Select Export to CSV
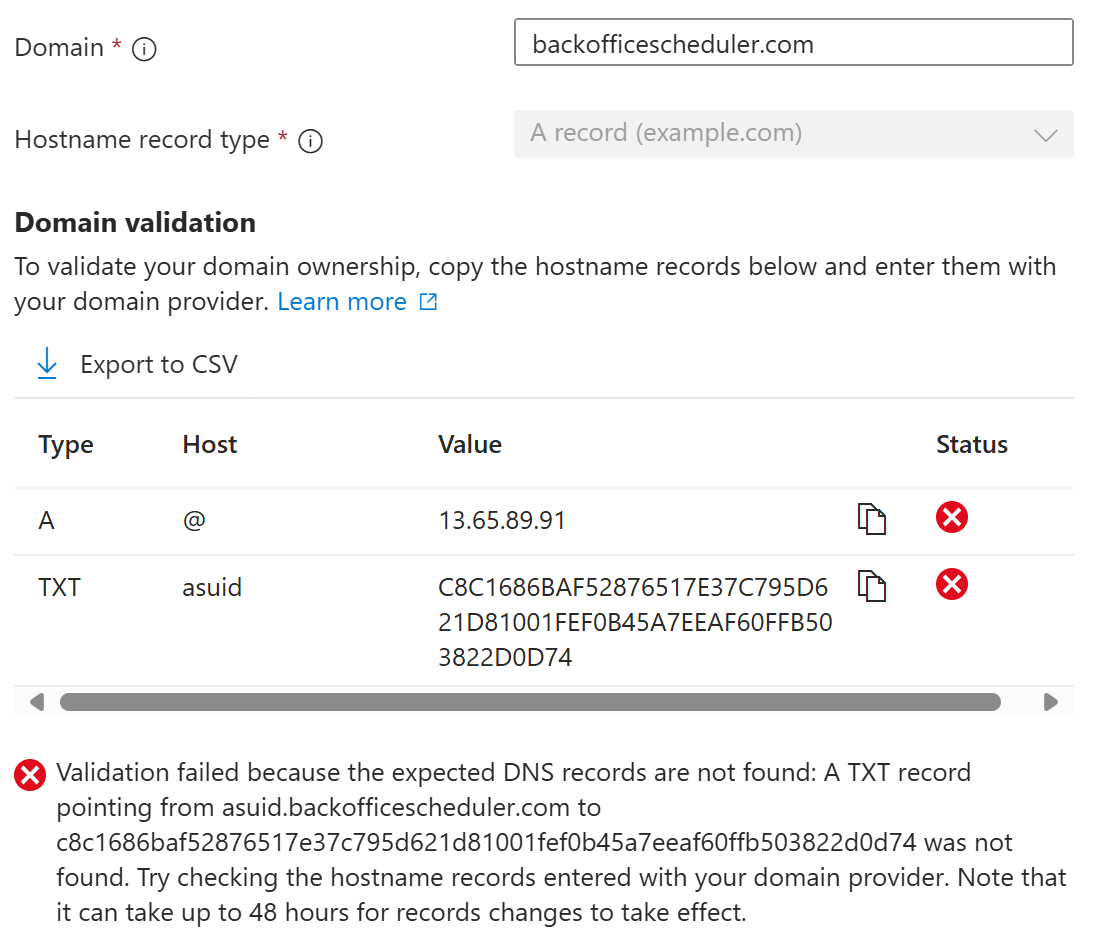 158,364
